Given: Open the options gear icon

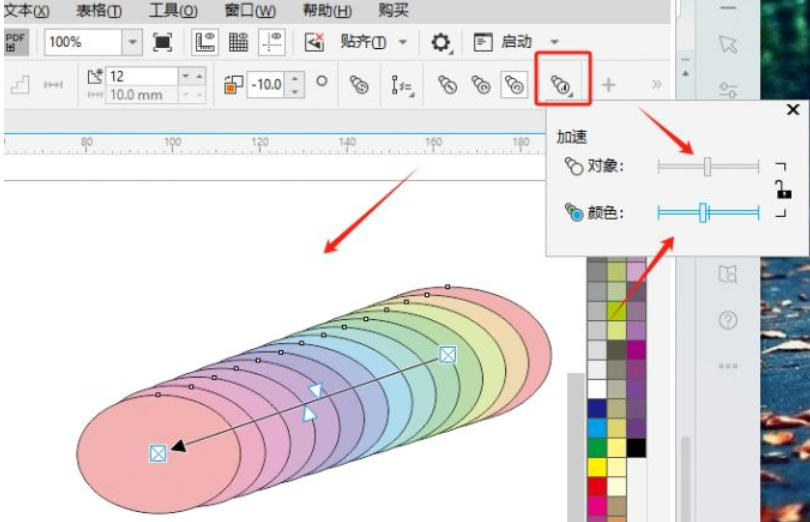Looking at the screenshot, I should click(x=440, y=42).
